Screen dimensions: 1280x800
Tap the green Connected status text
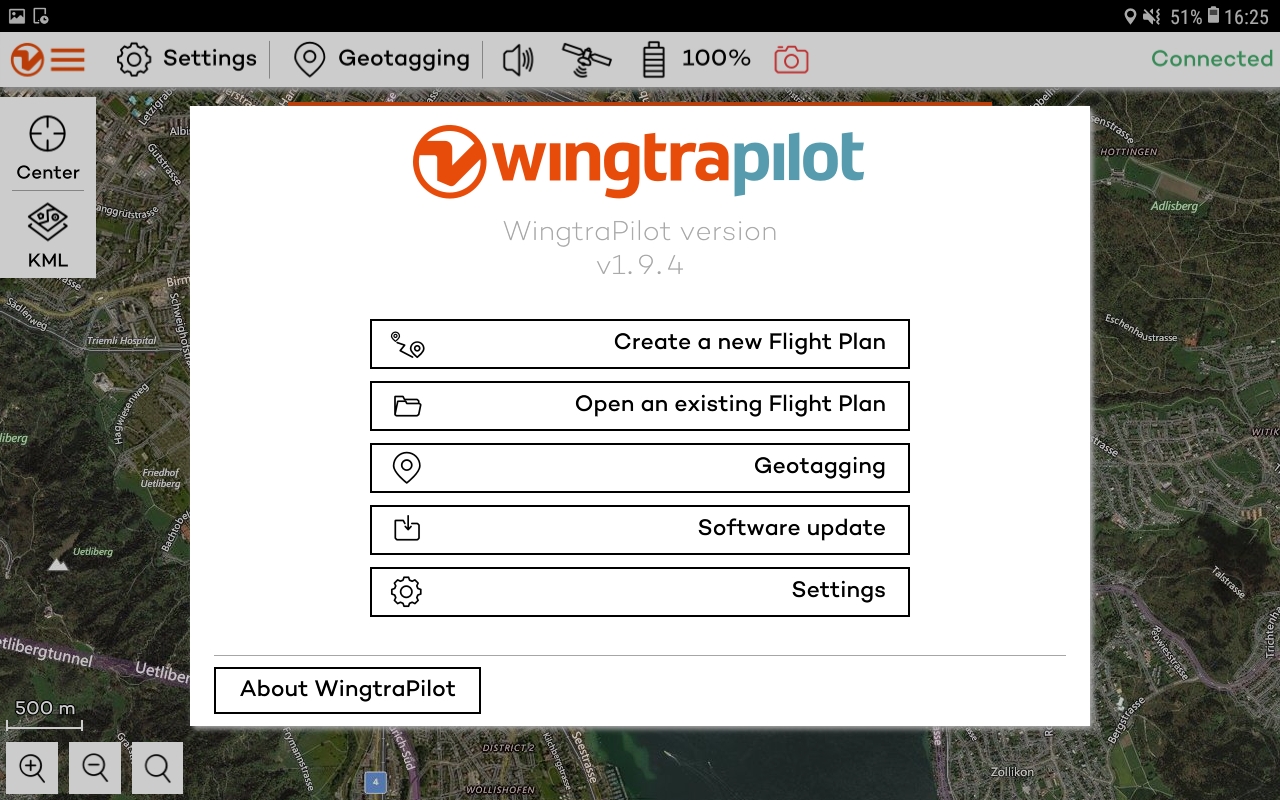tap(1212, 59)
